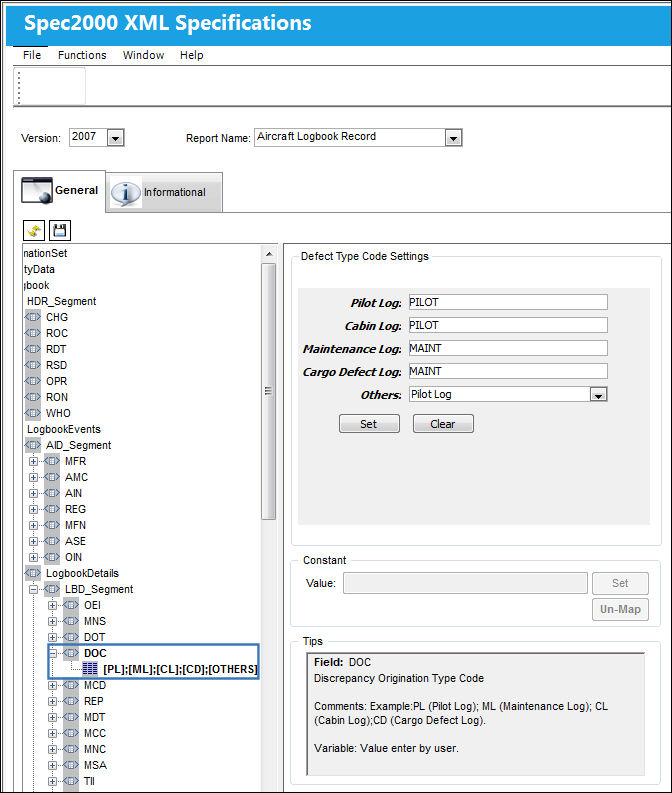Open the Functions menu

pos(82,55)
